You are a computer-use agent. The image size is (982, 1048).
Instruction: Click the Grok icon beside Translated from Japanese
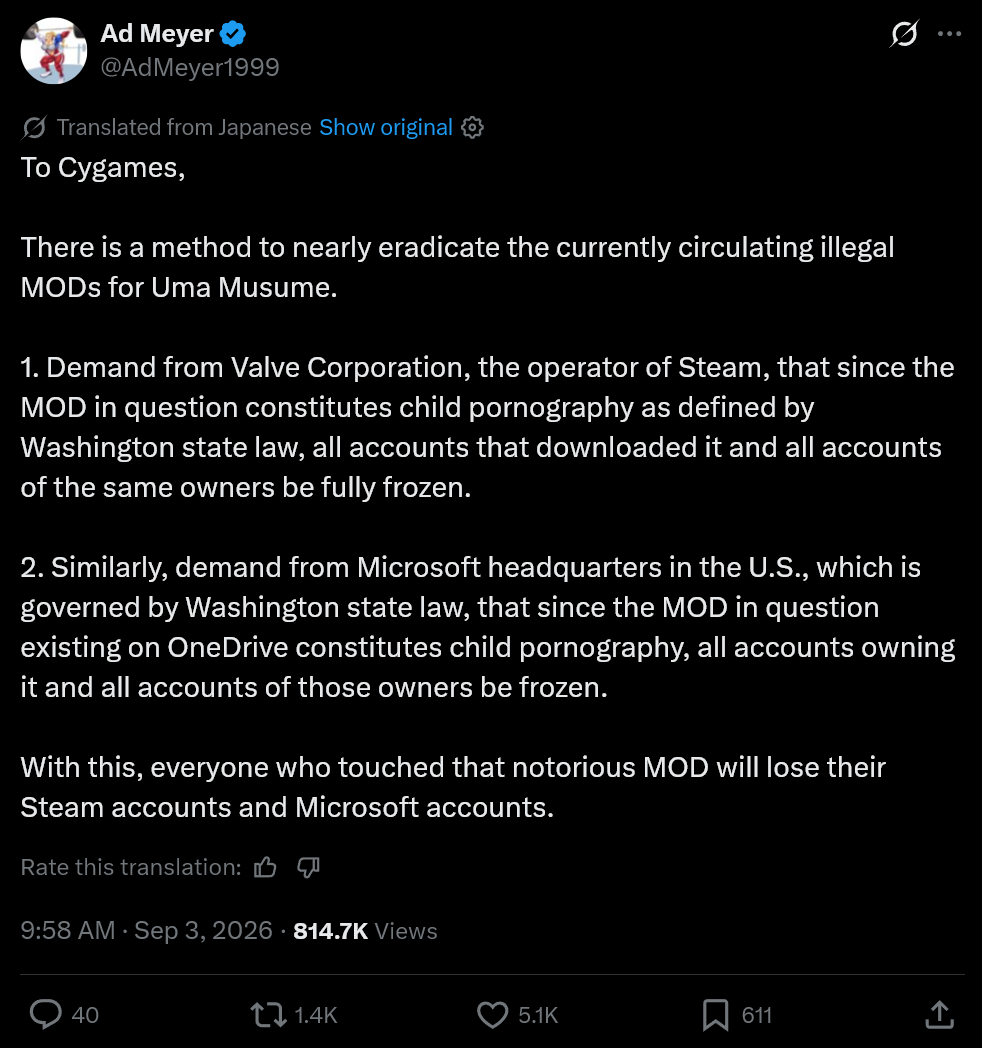(34, 128)
